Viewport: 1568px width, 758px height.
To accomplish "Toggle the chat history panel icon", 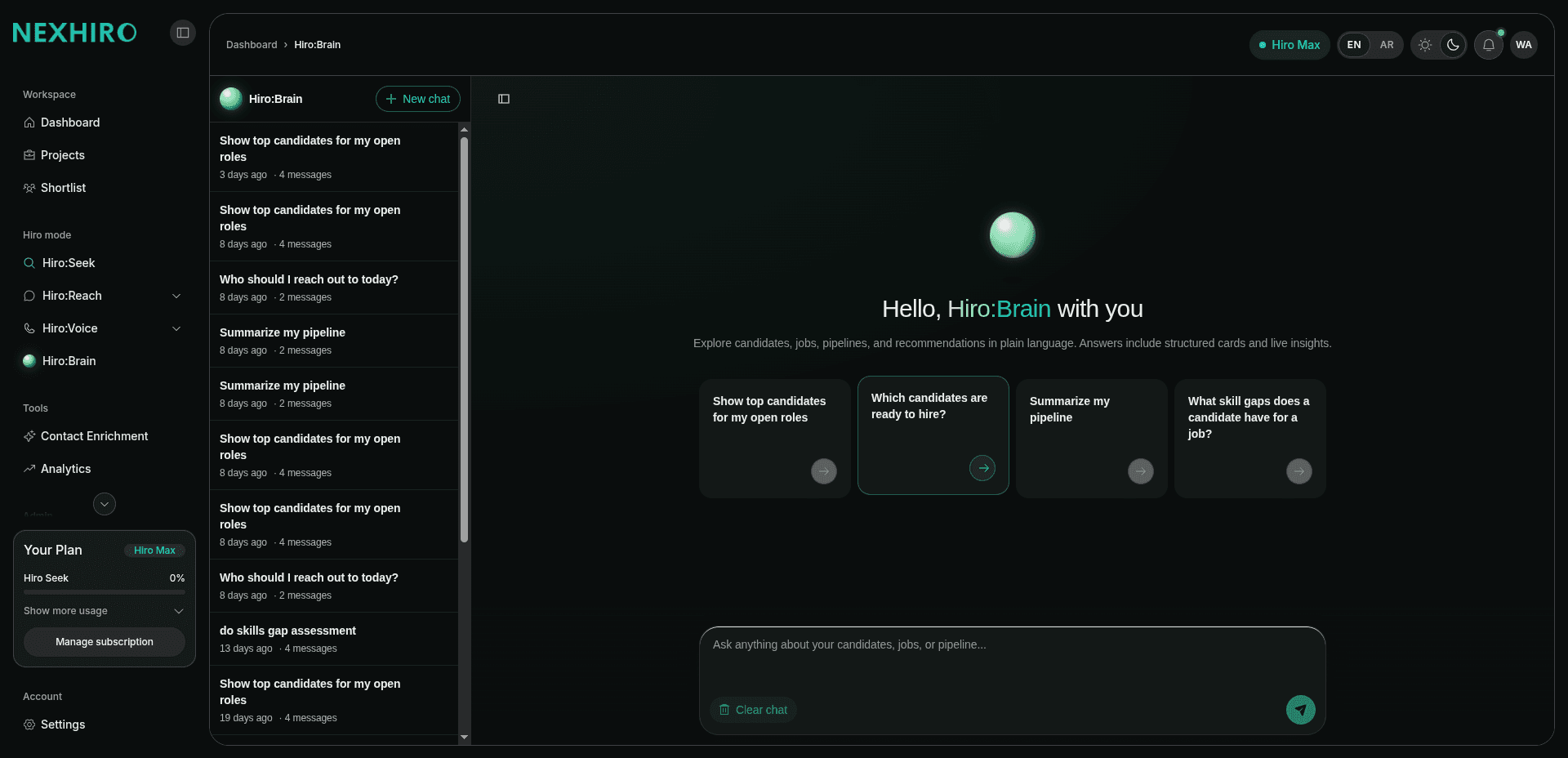I will tap(504, 99).
